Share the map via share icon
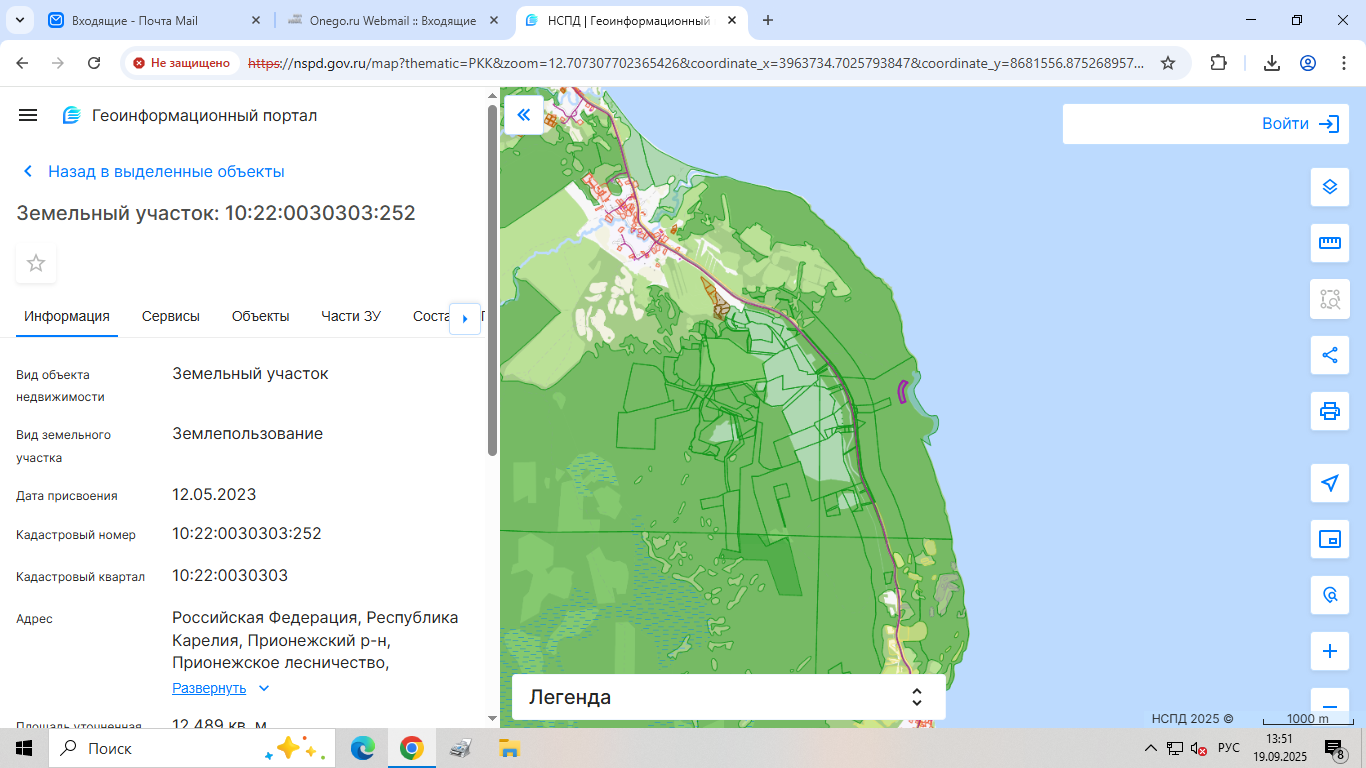1366x768 pixels. 1329,355
